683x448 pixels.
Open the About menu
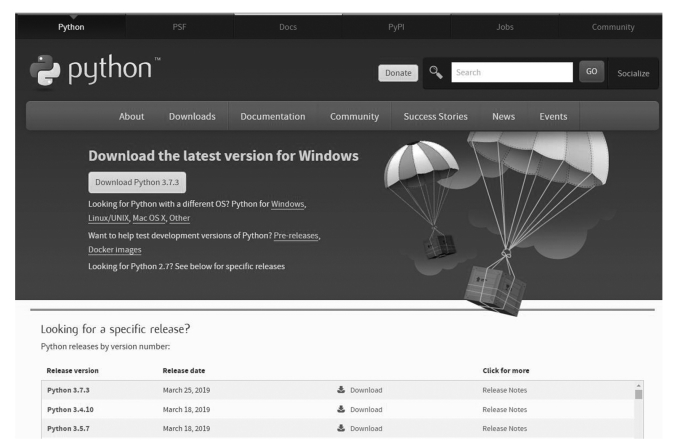(x=132, y=116)
